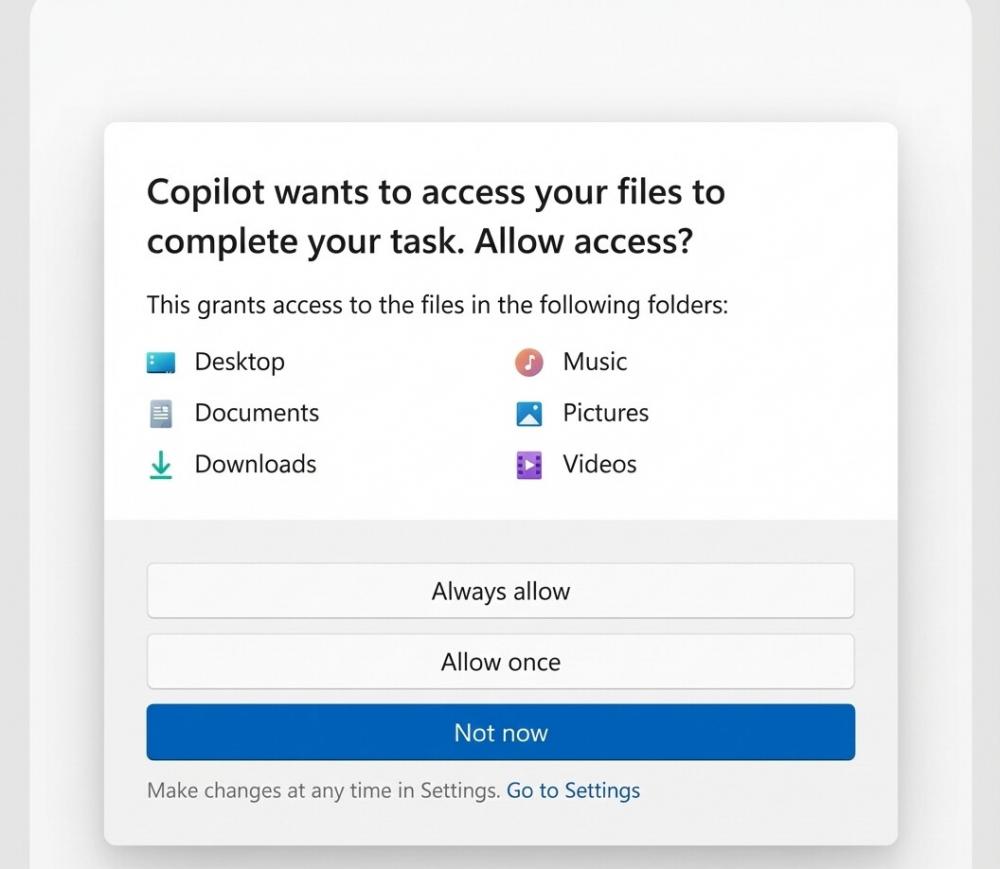Click the Documents folder icon

(161, 413)
